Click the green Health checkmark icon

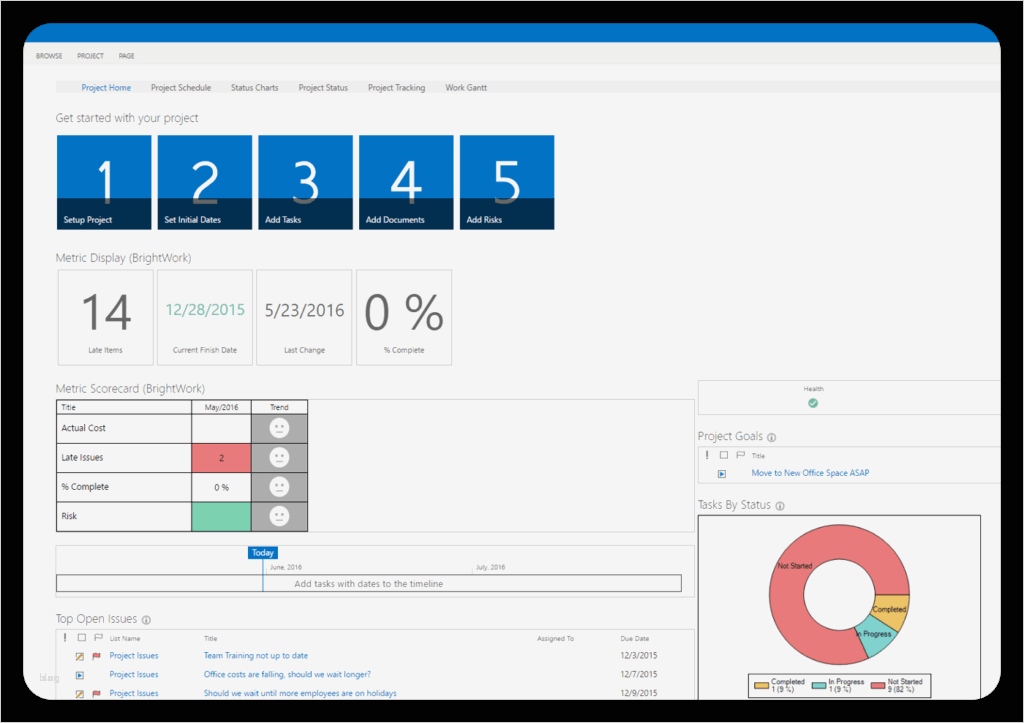click(813, 403)
